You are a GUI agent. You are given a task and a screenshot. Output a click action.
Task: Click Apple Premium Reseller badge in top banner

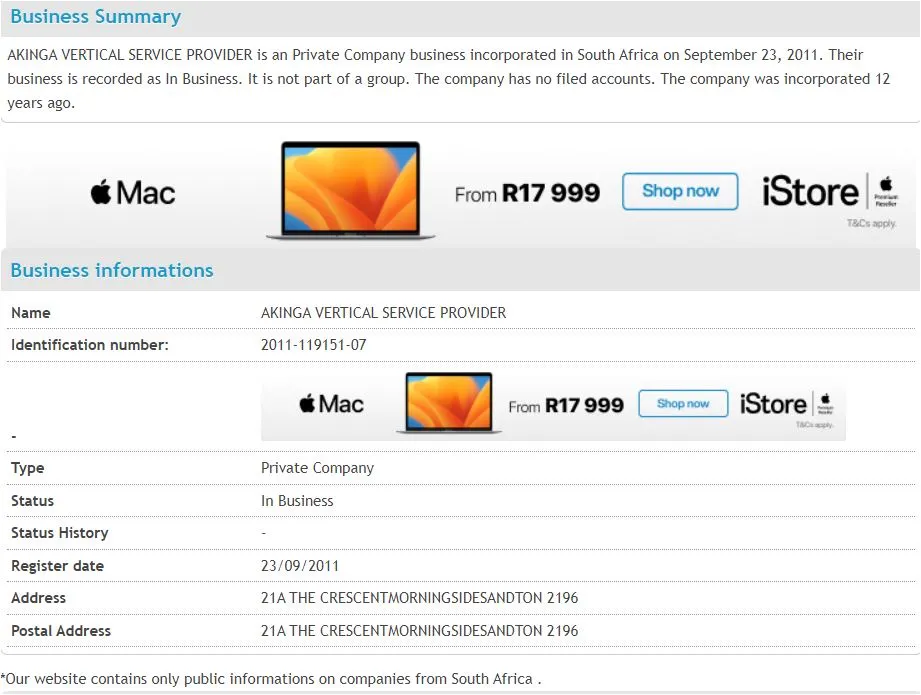(886, 192)
